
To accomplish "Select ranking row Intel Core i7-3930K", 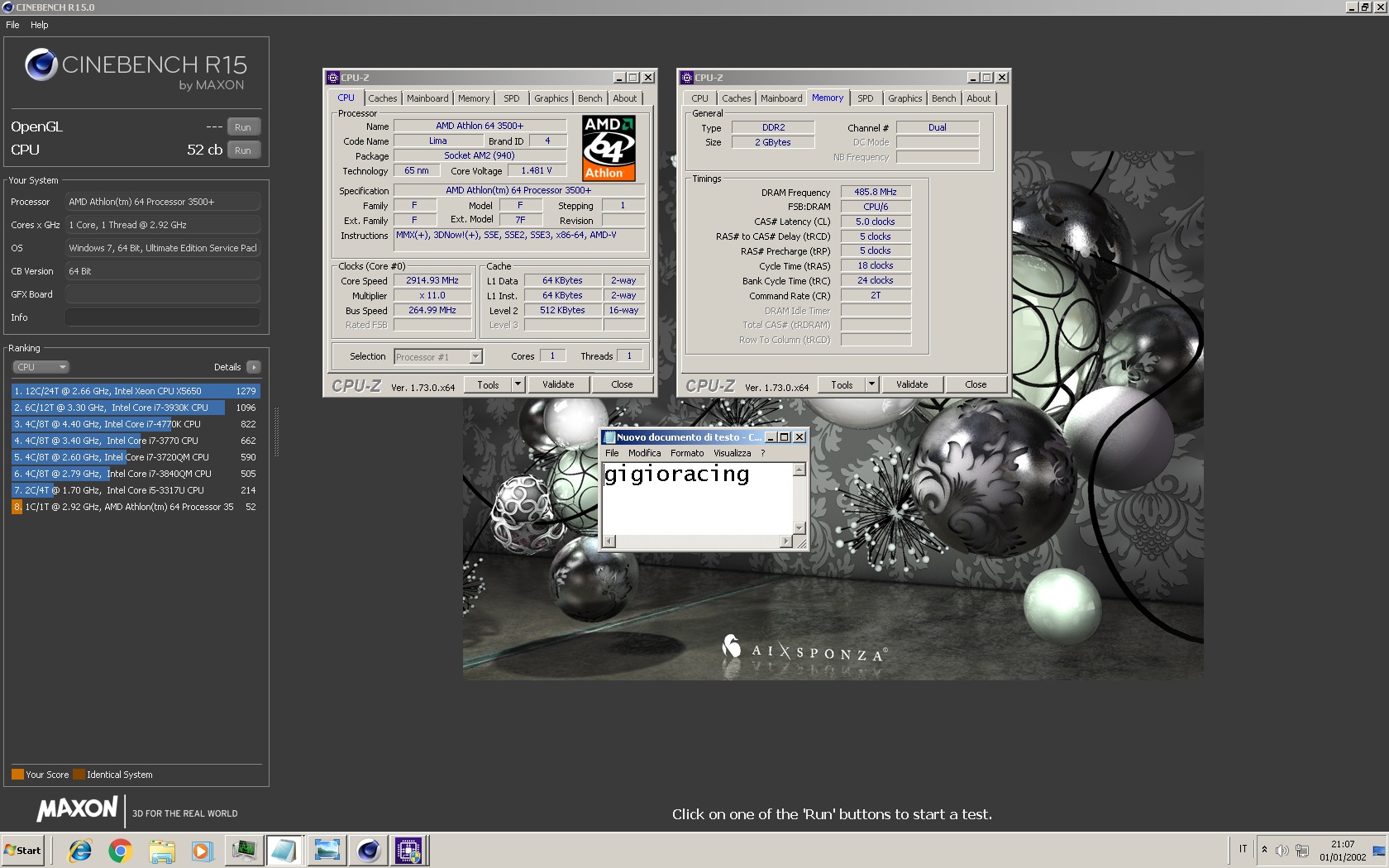I will tap(136, 408).
